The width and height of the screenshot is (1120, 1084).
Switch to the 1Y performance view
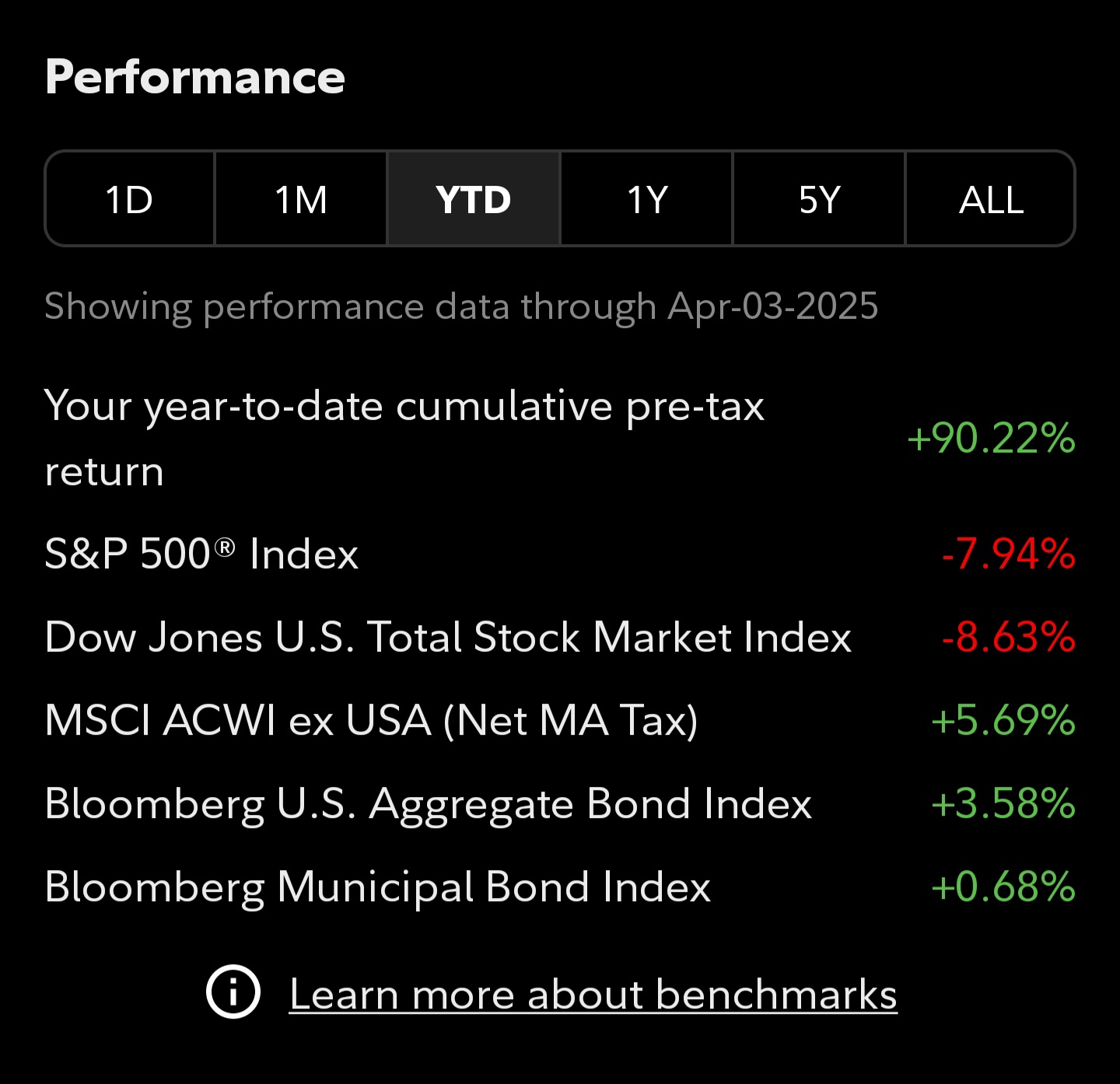click(x=646, y=199)
